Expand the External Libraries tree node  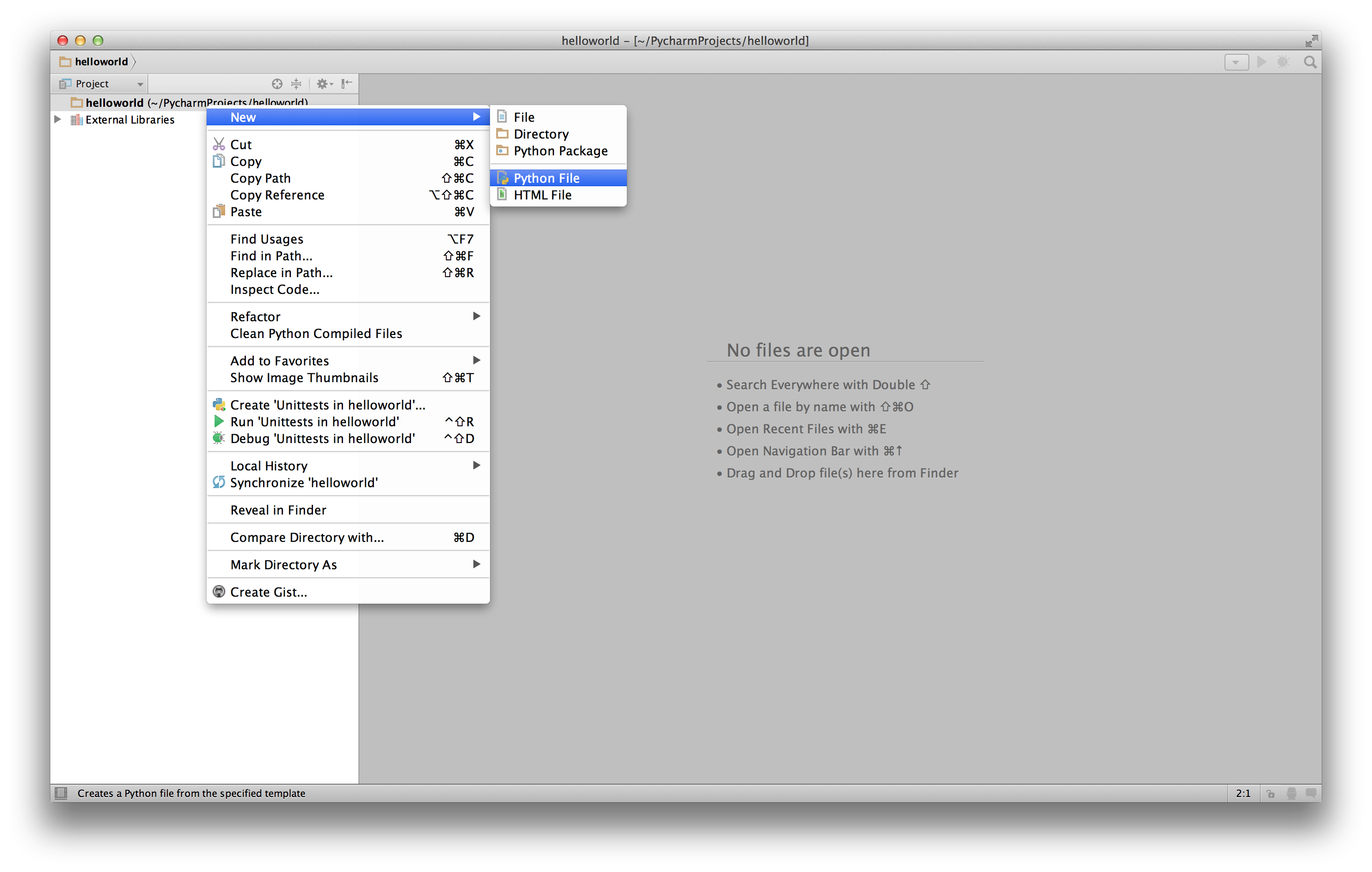(x=57, y=120)
